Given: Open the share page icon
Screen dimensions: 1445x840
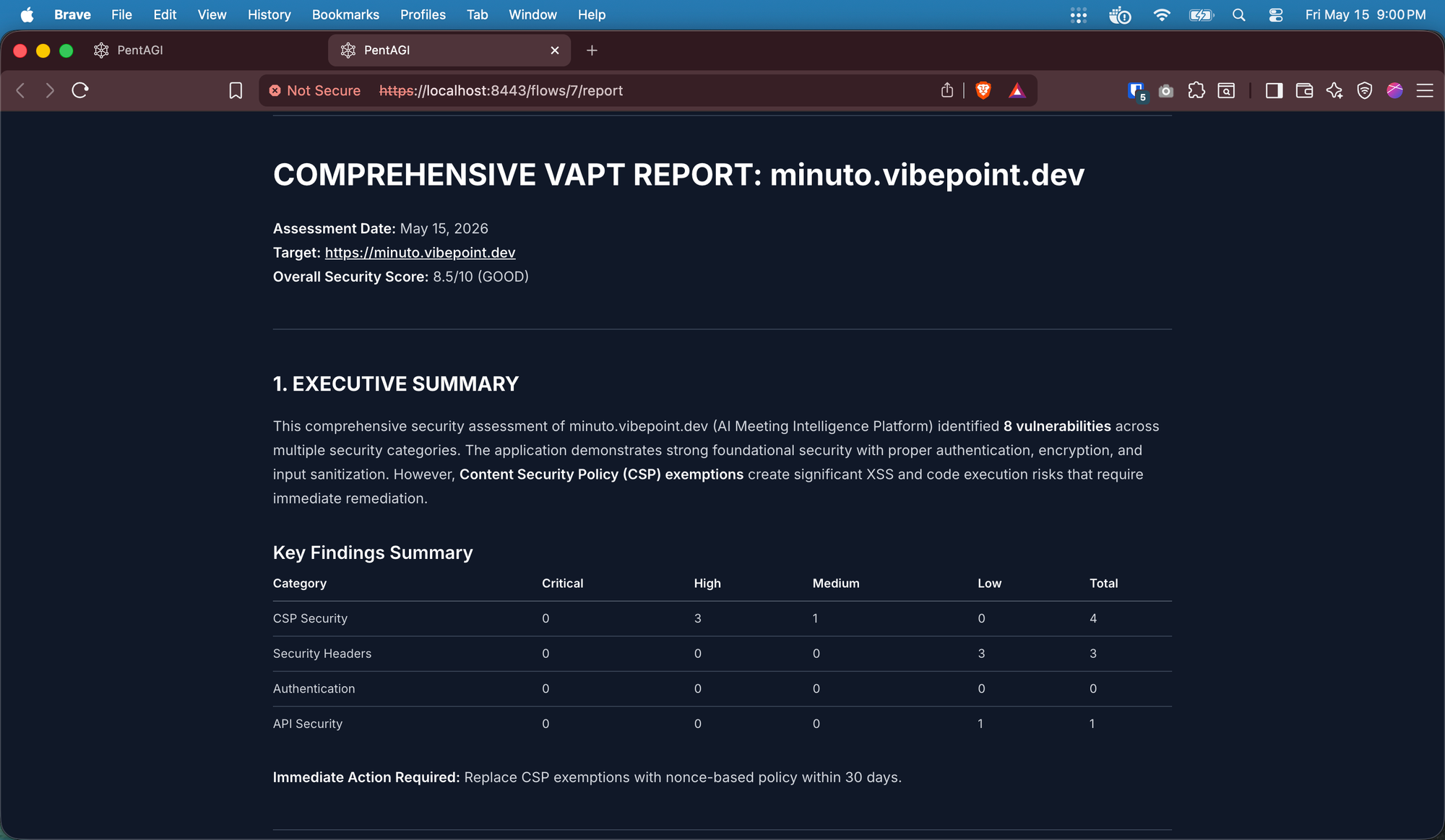Looking at the screenshot, I should [x=947, y=90].
